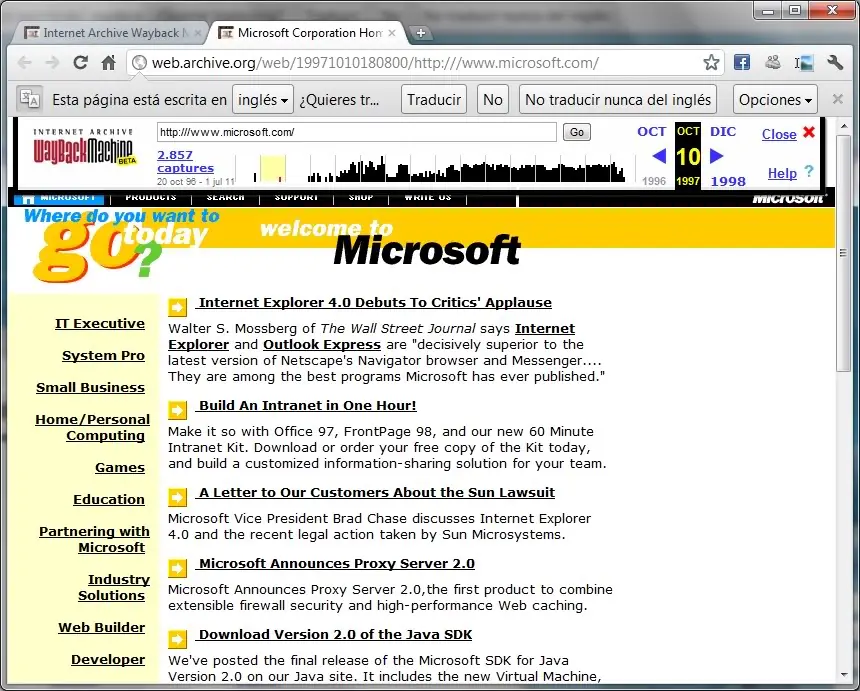This screenshot has height=691, width=860.
Task: Jump to the OCT previous month link
Action: [x=651, y=132]
